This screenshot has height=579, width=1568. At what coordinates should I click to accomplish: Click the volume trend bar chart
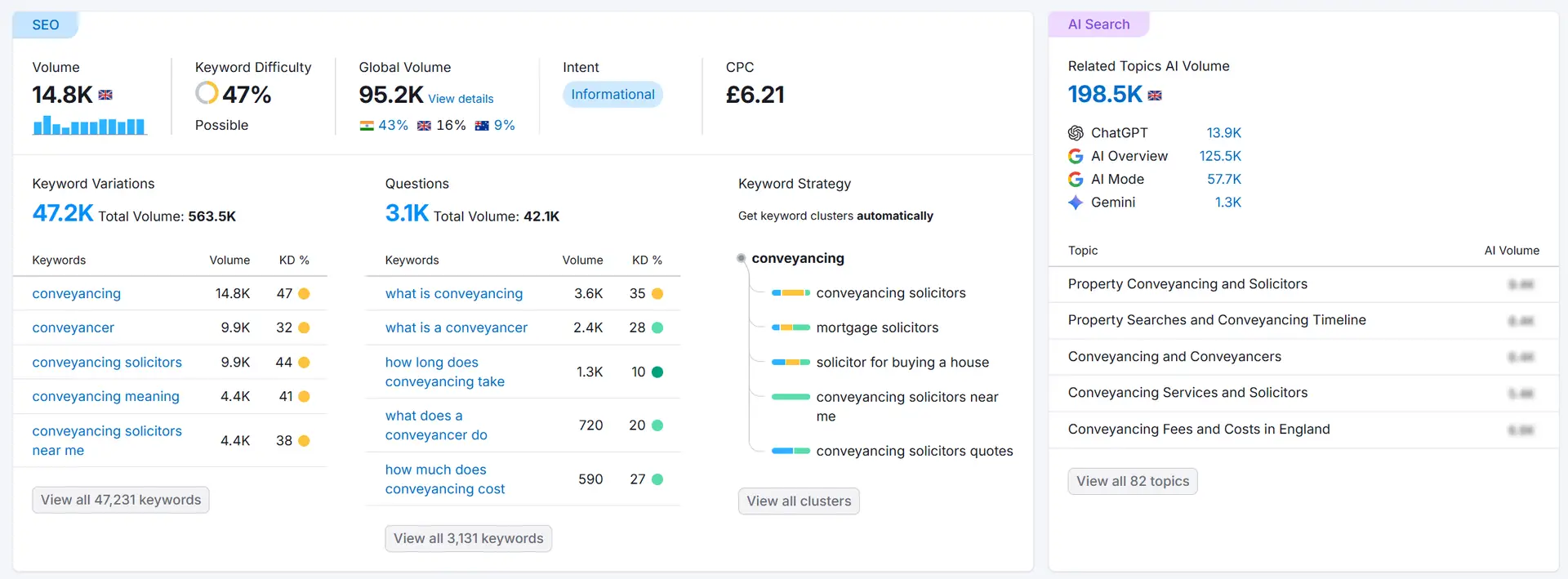(x=89, y=126)
